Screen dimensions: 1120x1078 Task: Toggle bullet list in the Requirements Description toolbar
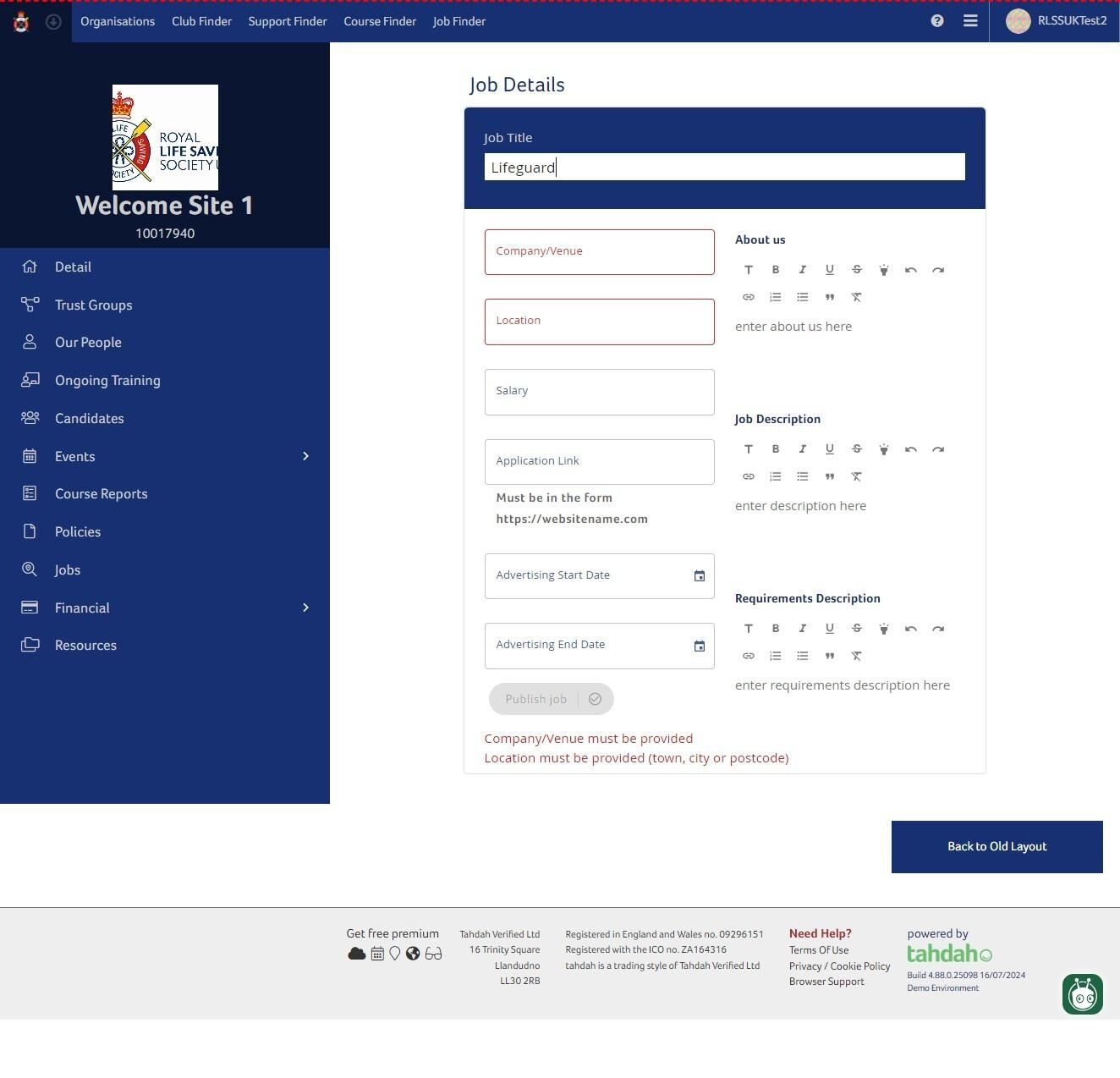coord(803,656)
